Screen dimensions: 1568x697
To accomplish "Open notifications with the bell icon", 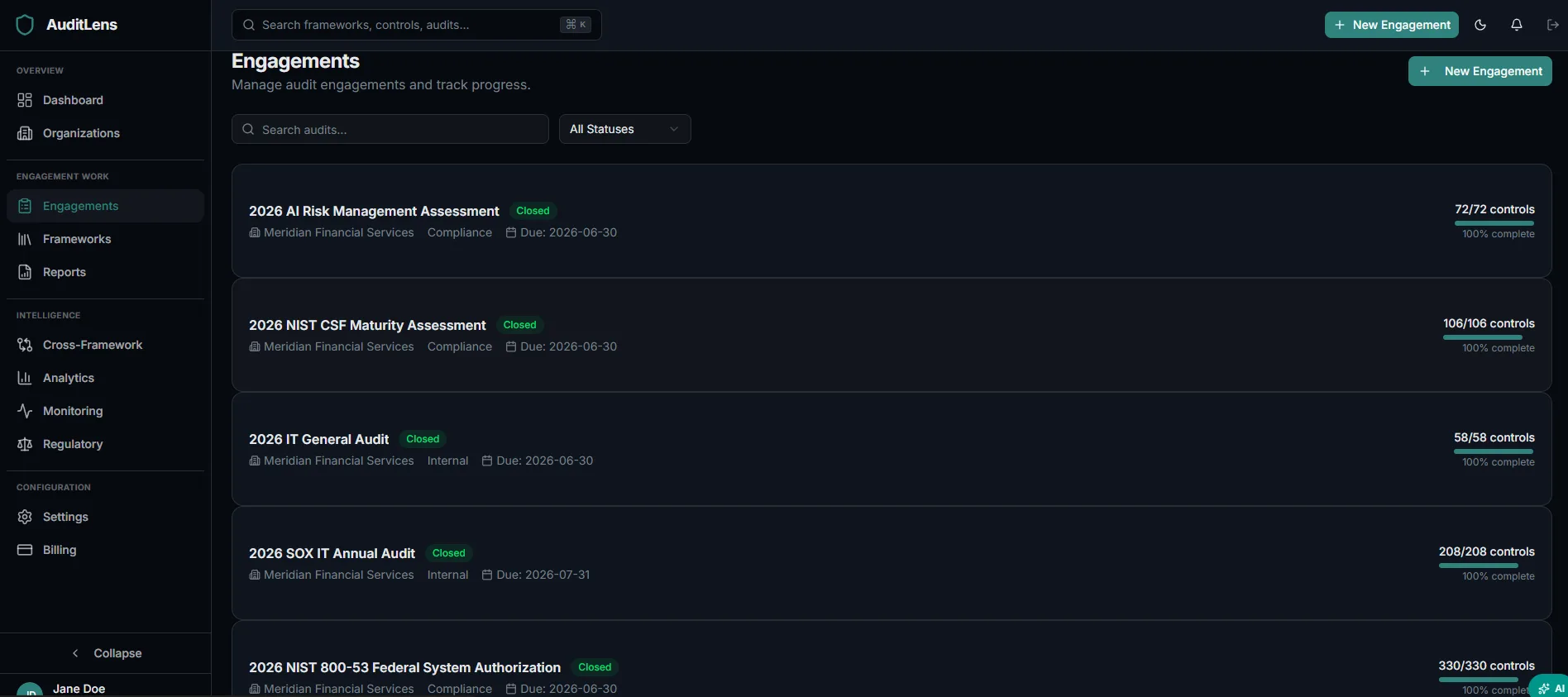I will (x=1517, y=25).
